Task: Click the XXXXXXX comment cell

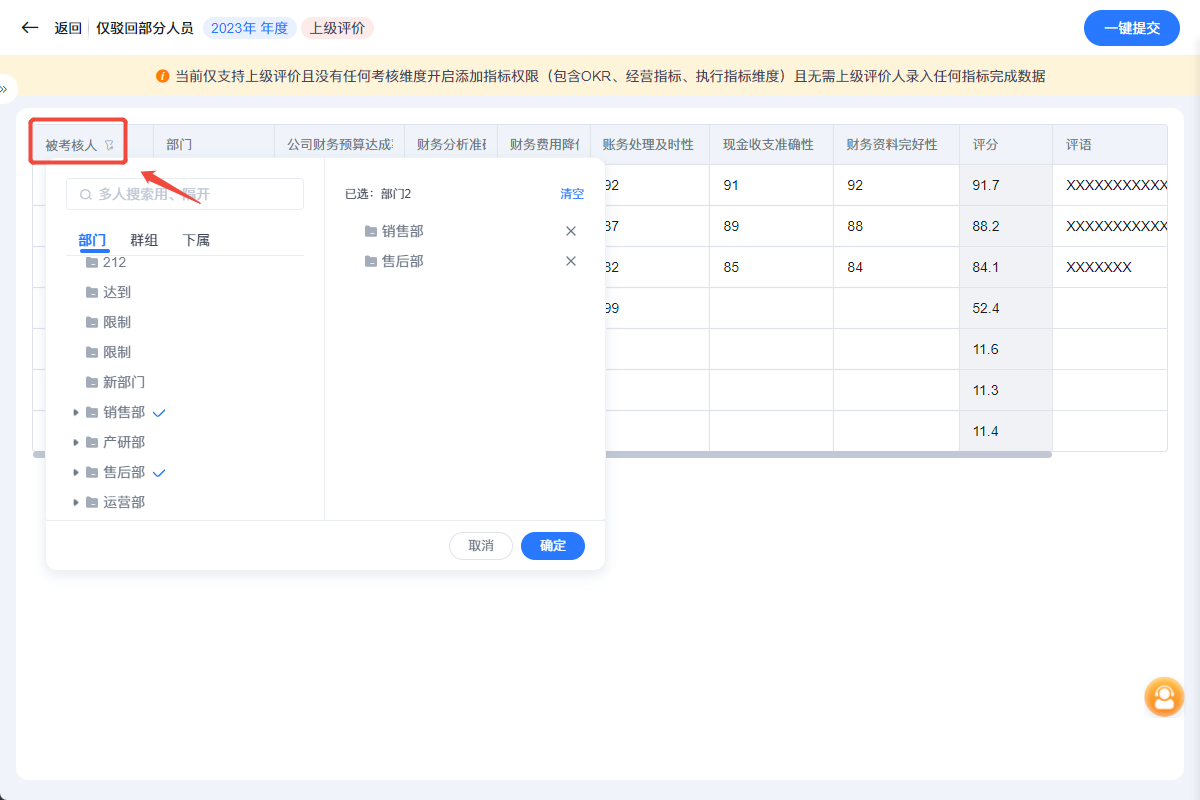Action: click(1110, 267)
